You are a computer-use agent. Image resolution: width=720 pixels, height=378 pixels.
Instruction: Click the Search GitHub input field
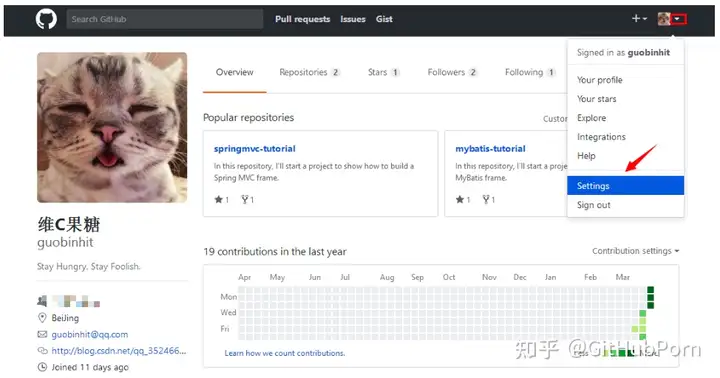(165, 19)
